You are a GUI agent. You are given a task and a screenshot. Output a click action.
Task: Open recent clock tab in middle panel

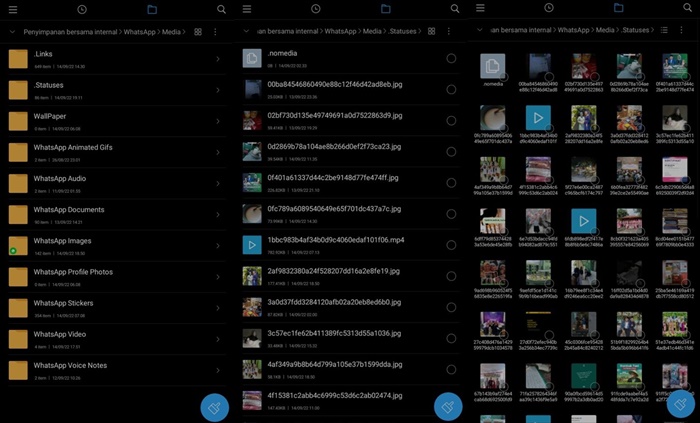coord(316,9)
